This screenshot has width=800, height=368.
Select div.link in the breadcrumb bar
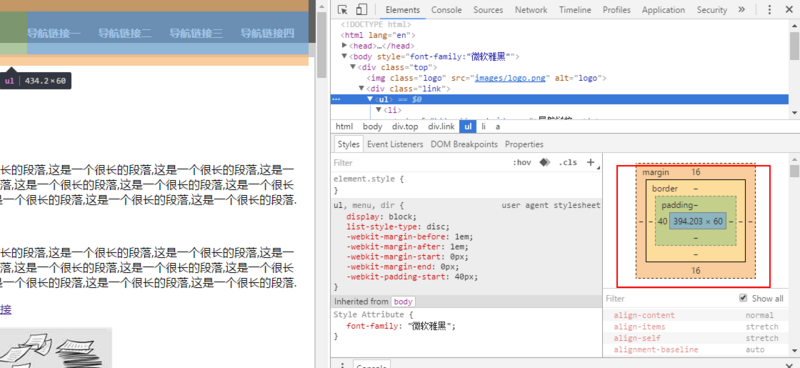click(441, 127)
